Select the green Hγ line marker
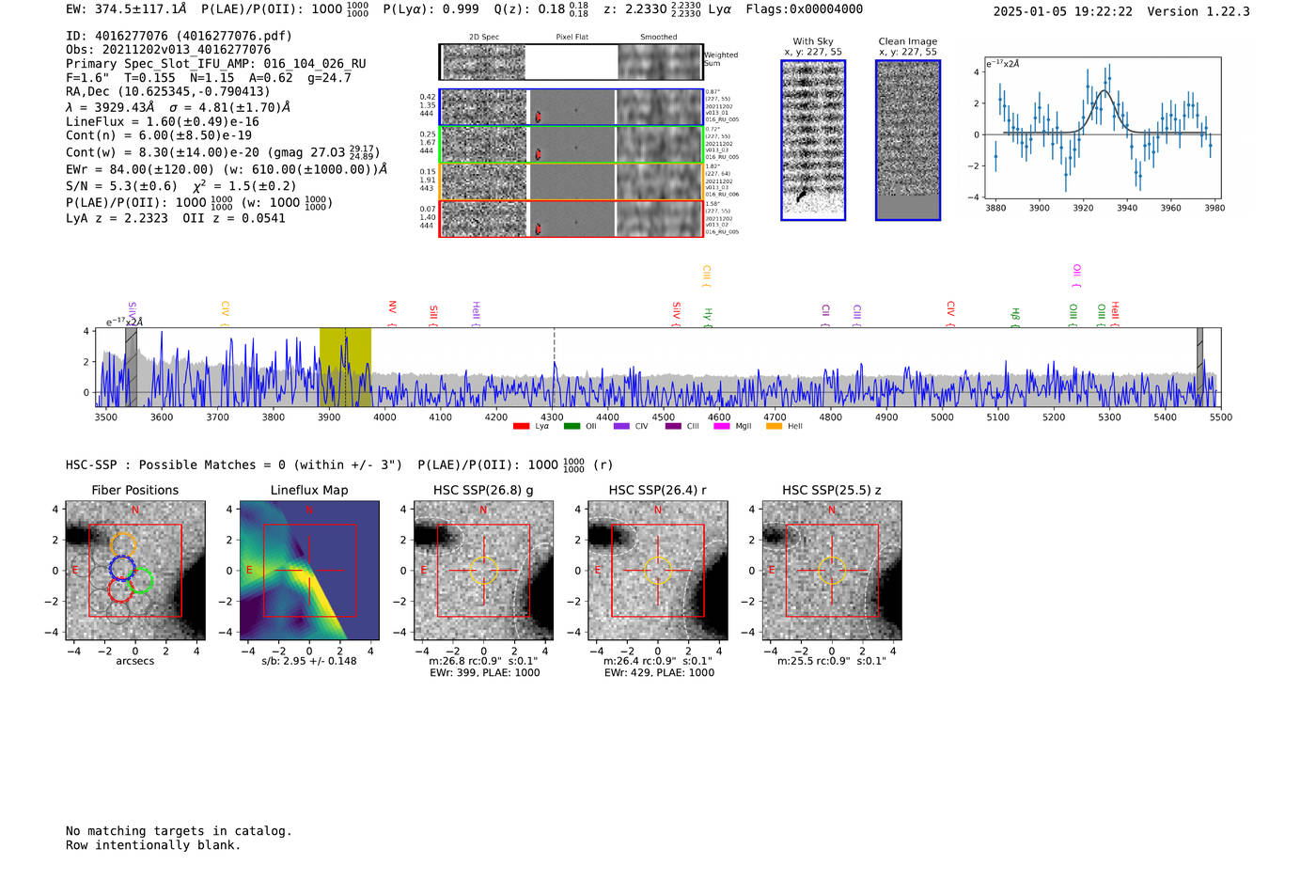This screenshot has width=1316, height=896. [708, 317]
